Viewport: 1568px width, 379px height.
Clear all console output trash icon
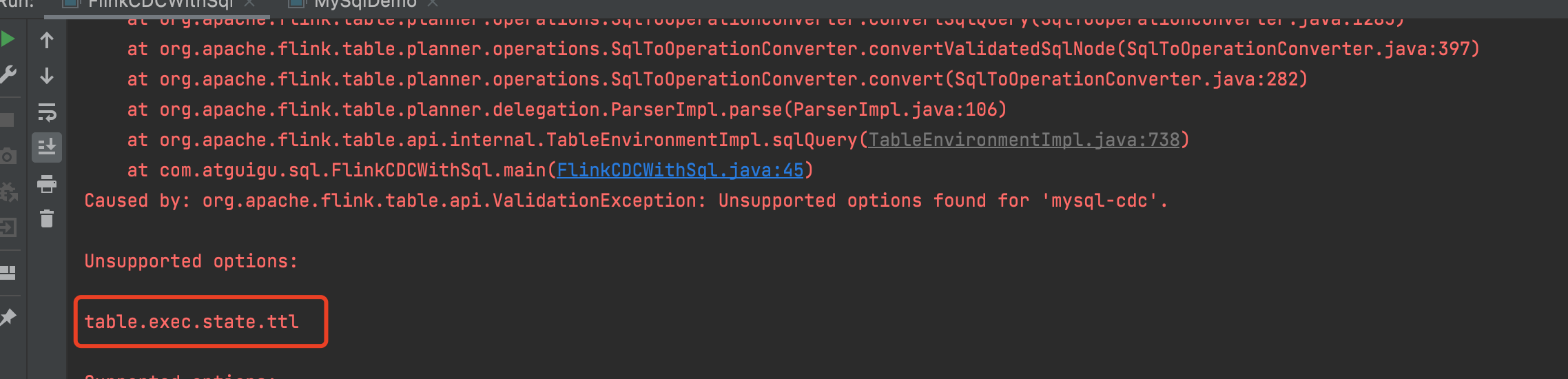point(47,219)
